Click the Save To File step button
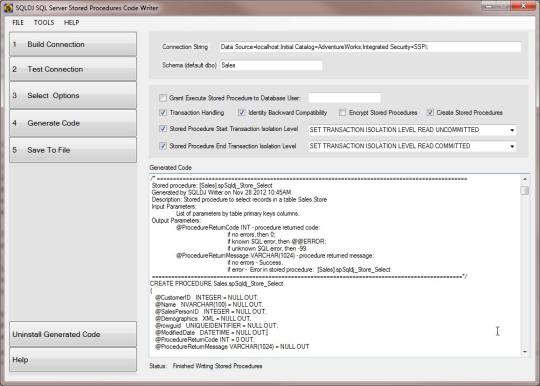This screenshot has width=540, height=386. pyautogui.click(x=73, y=150)
